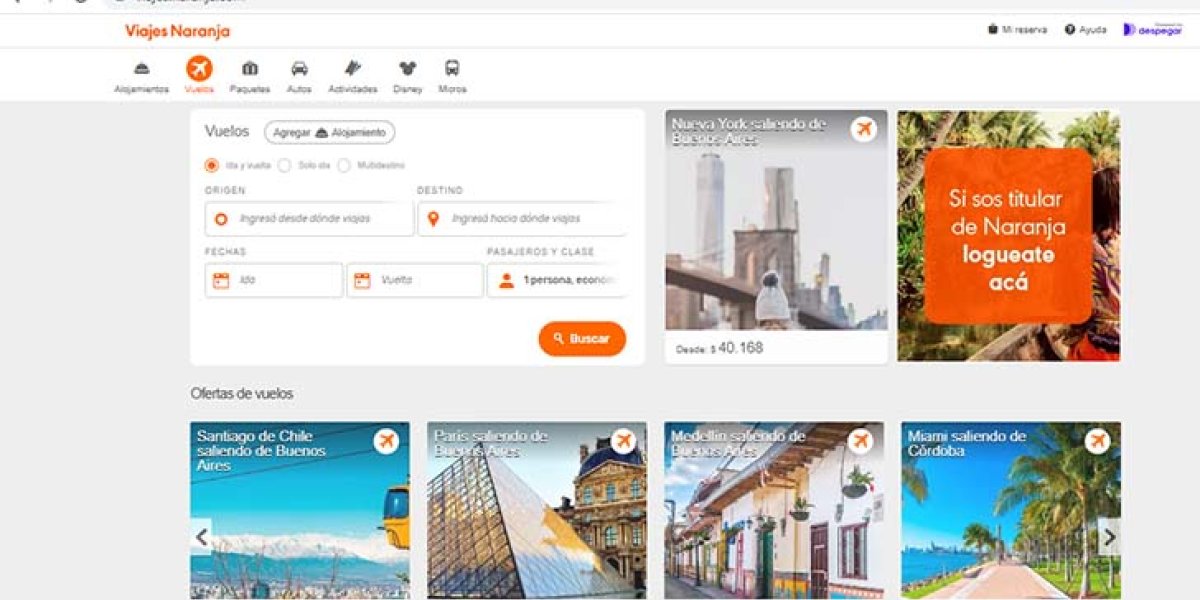Click the Ayuda help icon
Viewport: 1200px width, 600px height.
coord(1070,30)
